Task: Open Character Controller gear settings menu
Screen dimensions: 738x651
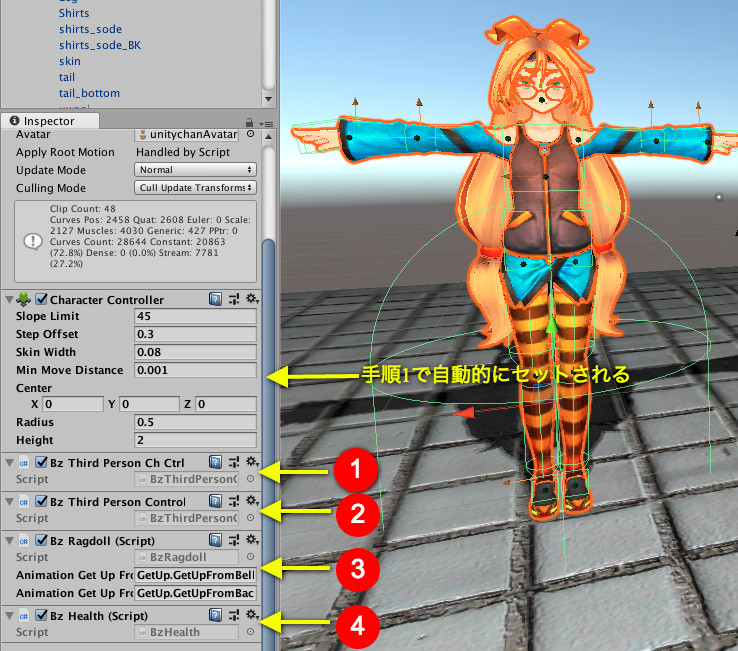Action: tap(252, 299)
